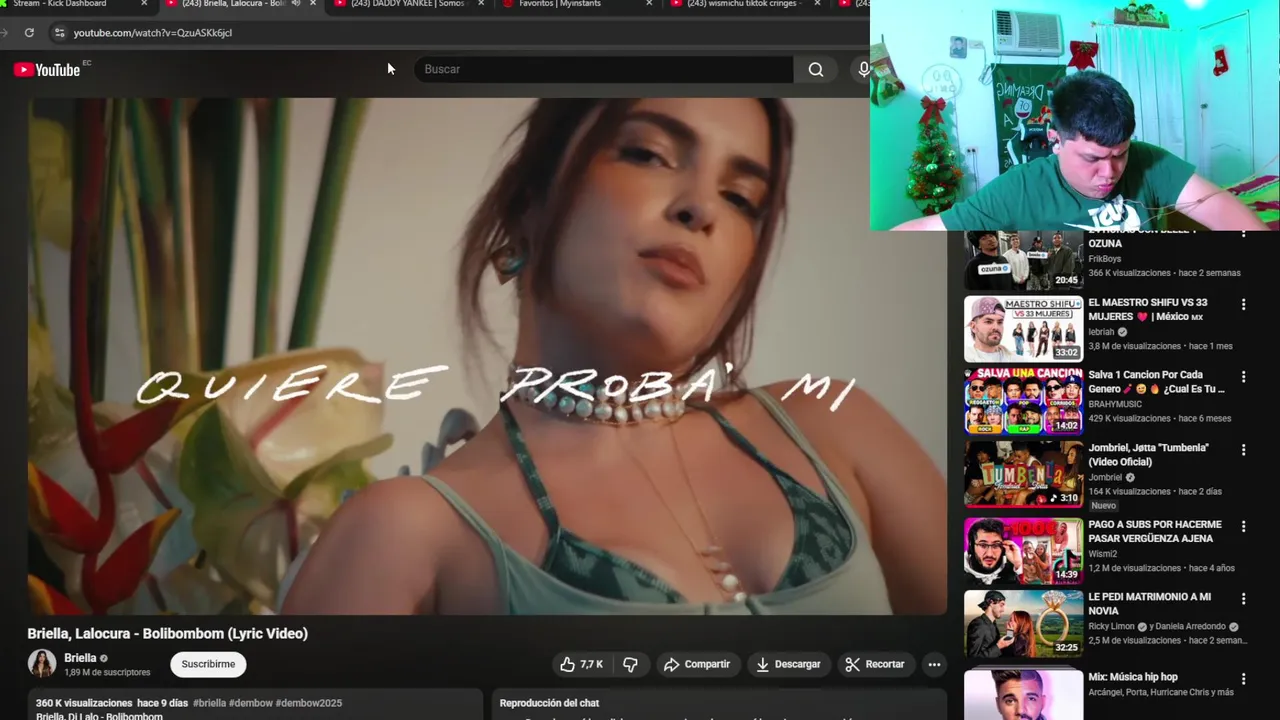Screen dimensions: 1280x720
Task: Click the #dembow2025 hashtag link
Action: (307, 703)
